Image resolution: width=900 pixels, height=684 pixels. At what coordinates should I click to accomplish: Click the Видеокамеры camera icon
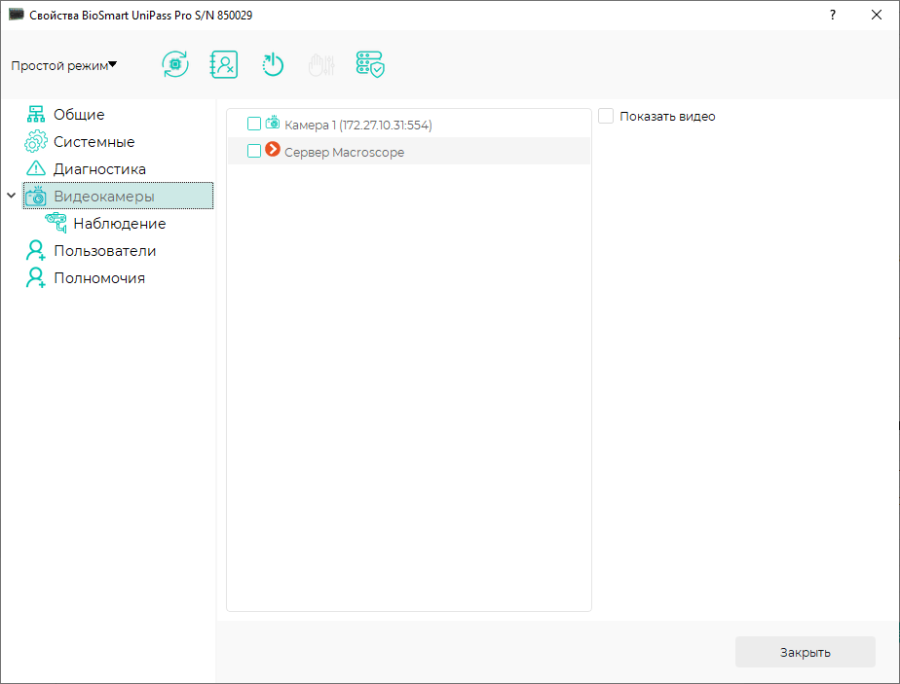coord(36,196)
